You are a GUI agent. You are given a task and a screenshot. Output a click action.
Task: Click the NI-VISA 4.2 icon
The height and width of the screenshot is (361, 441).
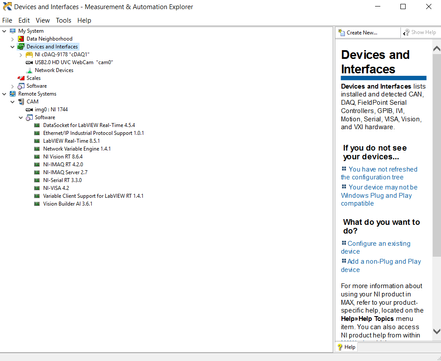37,188
